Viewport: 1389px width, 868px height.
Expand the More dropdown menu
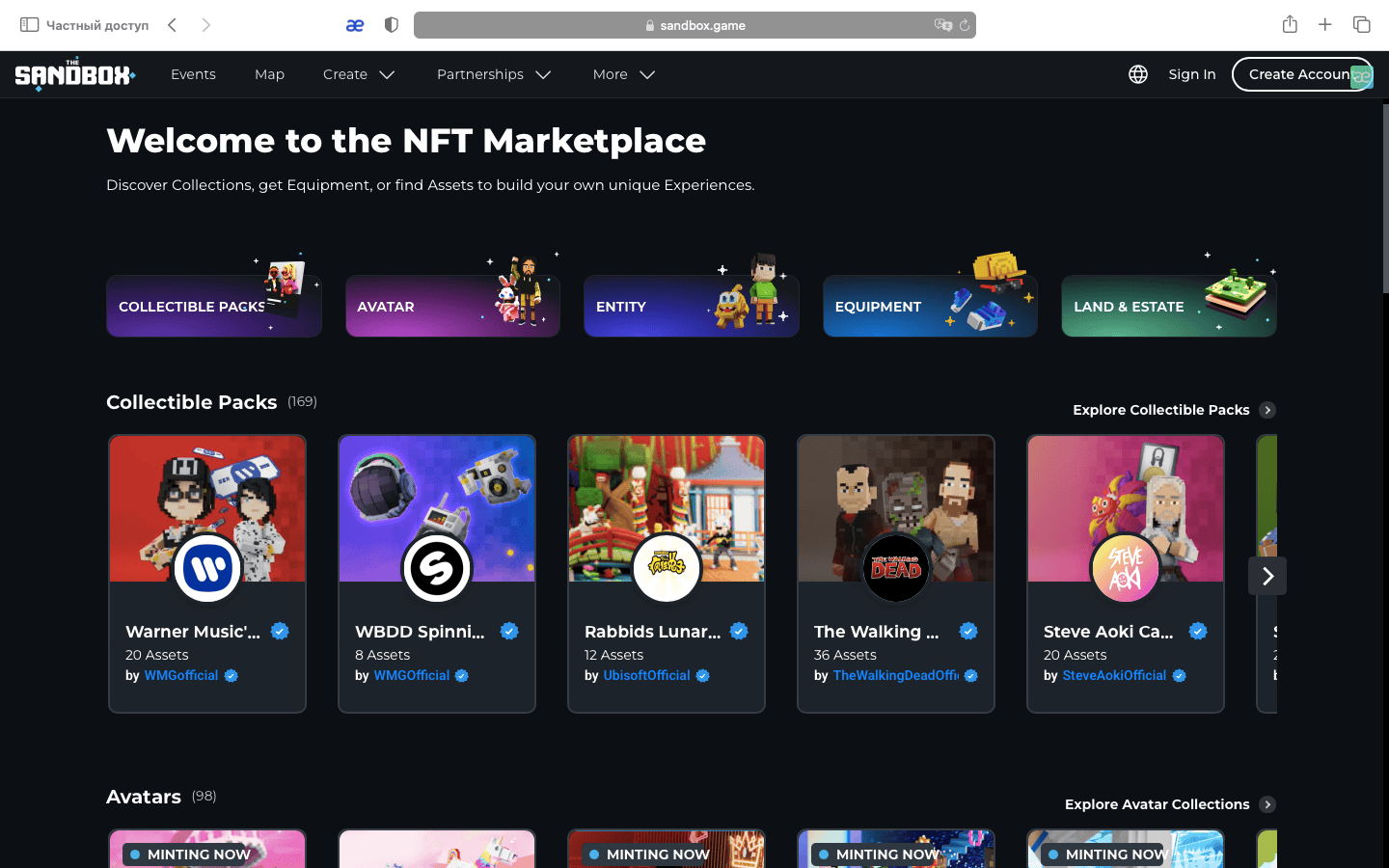click(x=623, y=74)
